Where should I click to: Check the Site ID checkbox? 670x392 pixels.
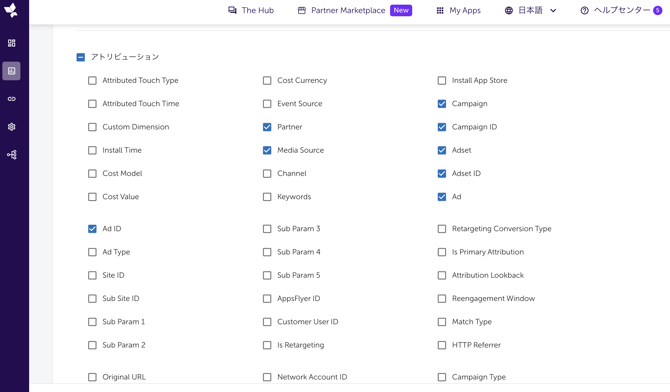92,275
